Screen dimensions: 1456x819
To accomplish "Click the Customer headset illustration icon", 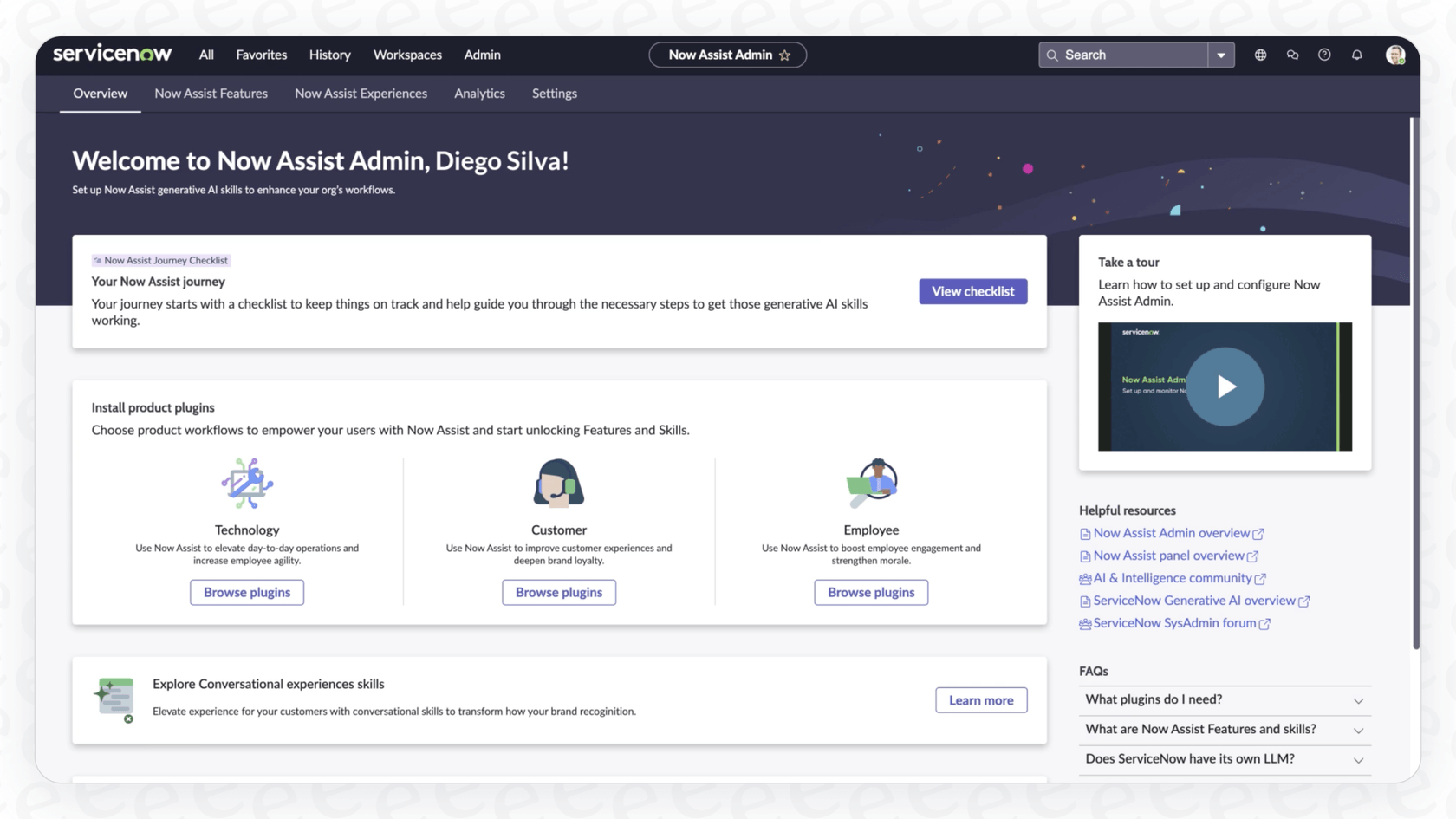I will point(558,483).
